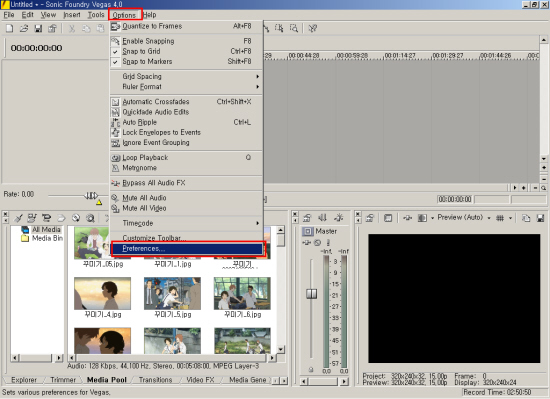Click the New project toolbar icon

click(x=9, y=28)
